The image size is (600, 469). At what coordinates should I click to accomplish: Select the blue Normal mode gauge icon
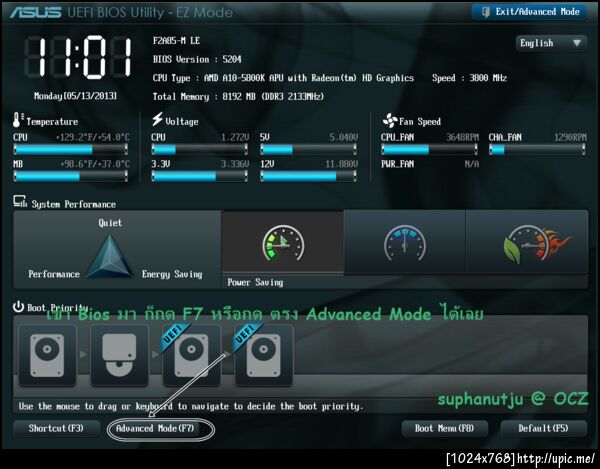[x=405, y=243]
